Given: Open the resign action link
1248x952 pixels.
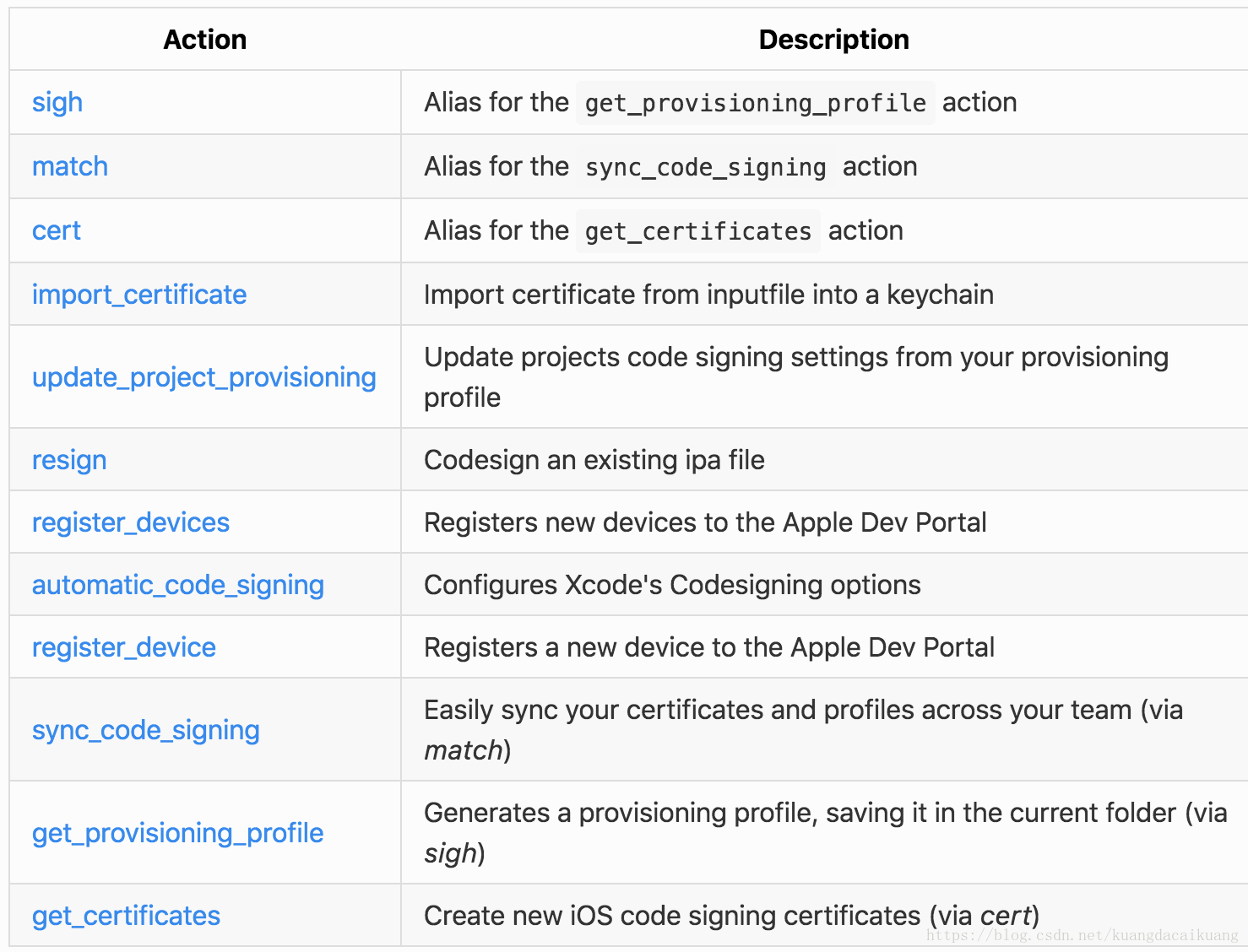Looking at the screenshot, I should (69, 460).
